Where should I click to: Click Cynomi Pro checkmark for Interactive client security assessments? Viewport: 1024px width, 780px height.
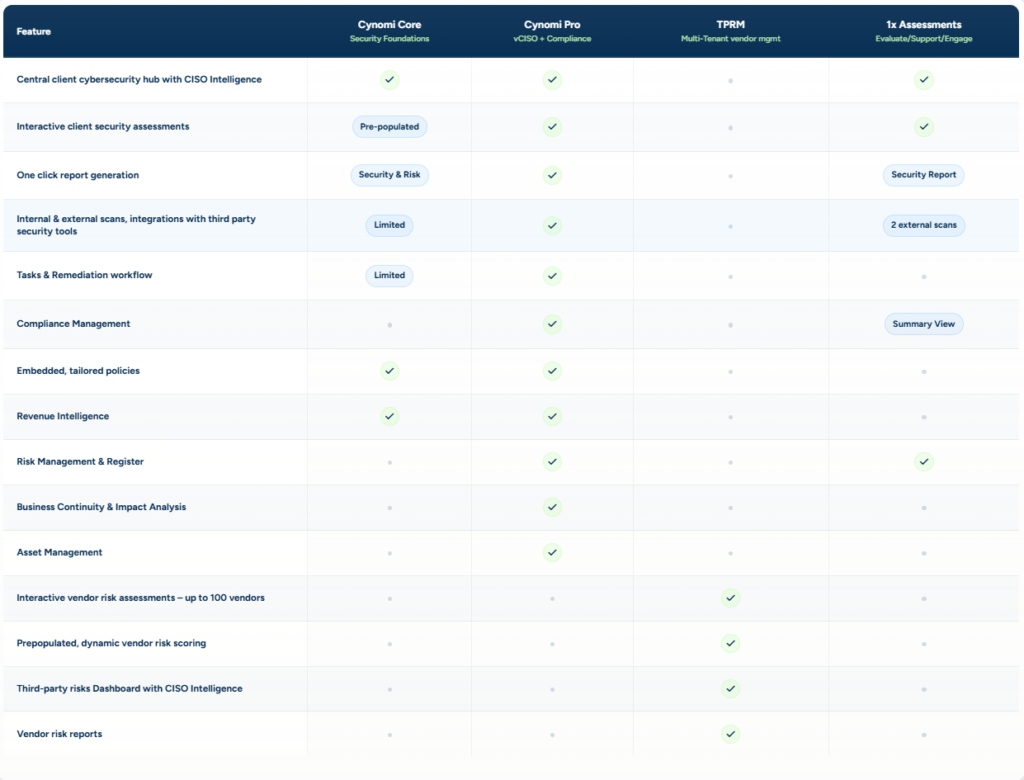click(552, 127)
